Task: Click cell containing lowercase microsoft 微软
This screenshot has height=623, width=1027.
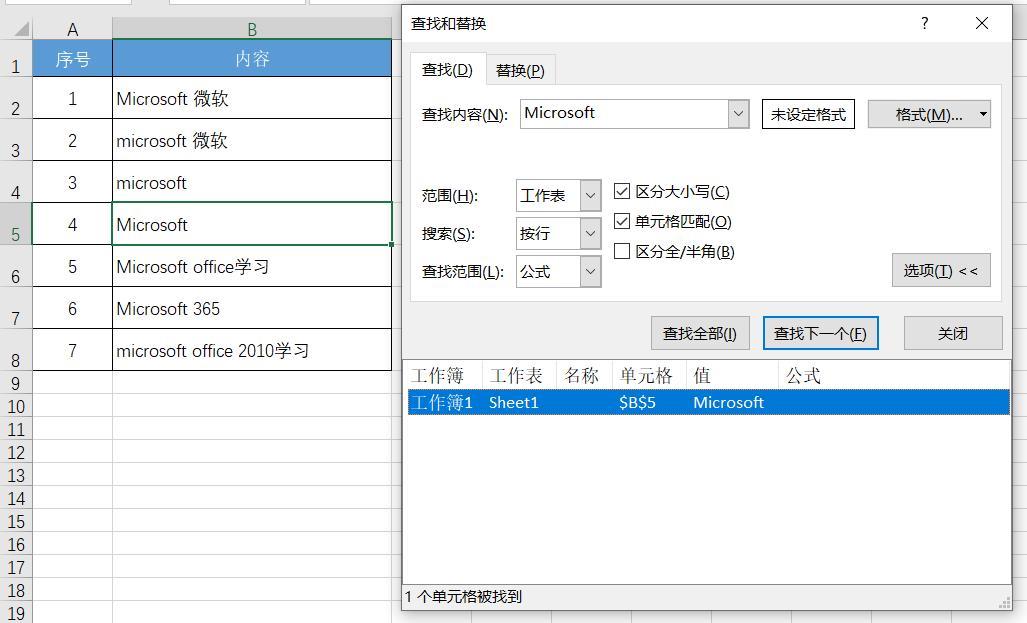Action: click(252, 140)
